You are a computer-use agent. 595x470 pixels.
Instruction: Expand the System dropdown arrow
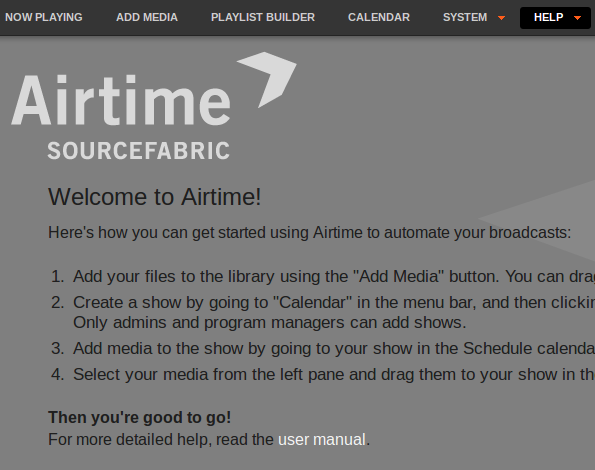(x=501, y=18)
